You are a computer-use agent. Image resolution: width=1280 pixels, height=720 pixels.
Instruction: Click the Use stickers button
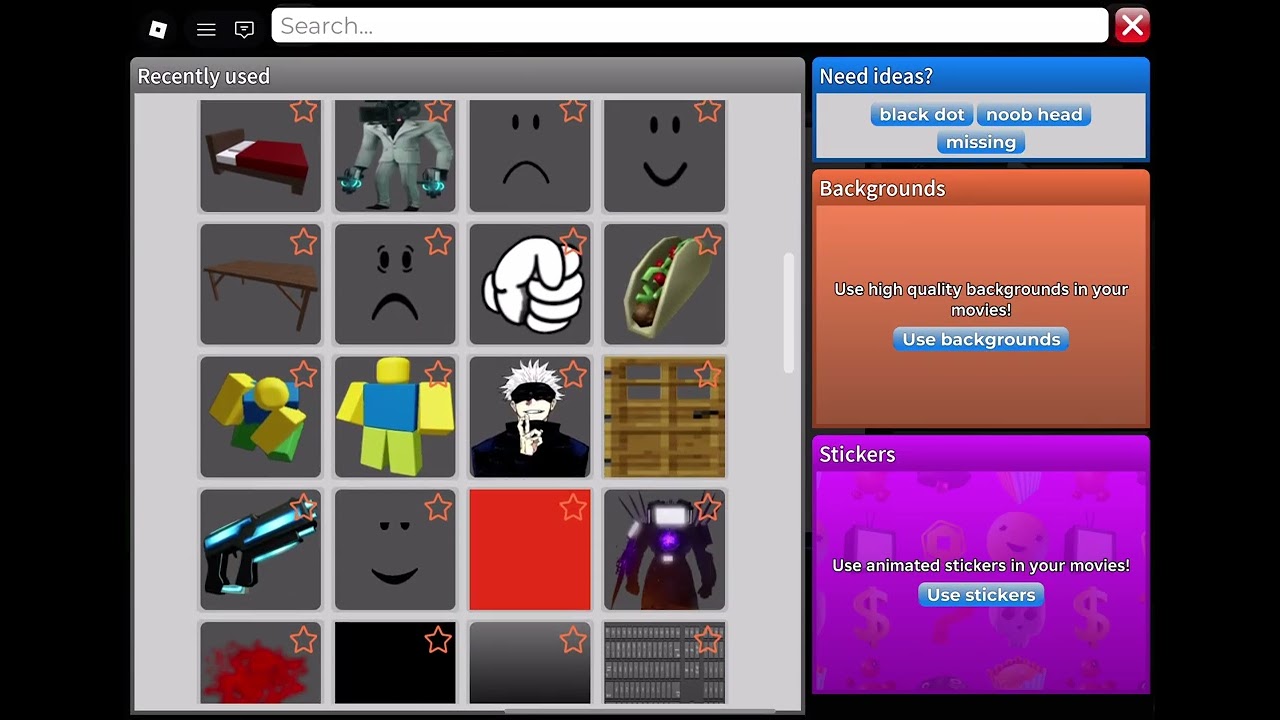point(981,595)
